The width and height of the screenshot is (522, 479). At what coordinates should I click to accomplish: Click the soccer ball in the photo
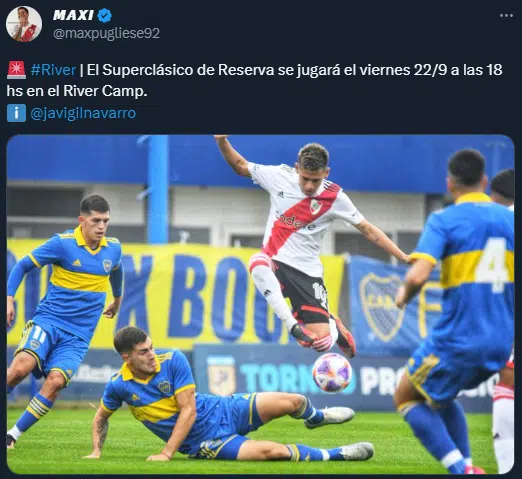point(332,372)
